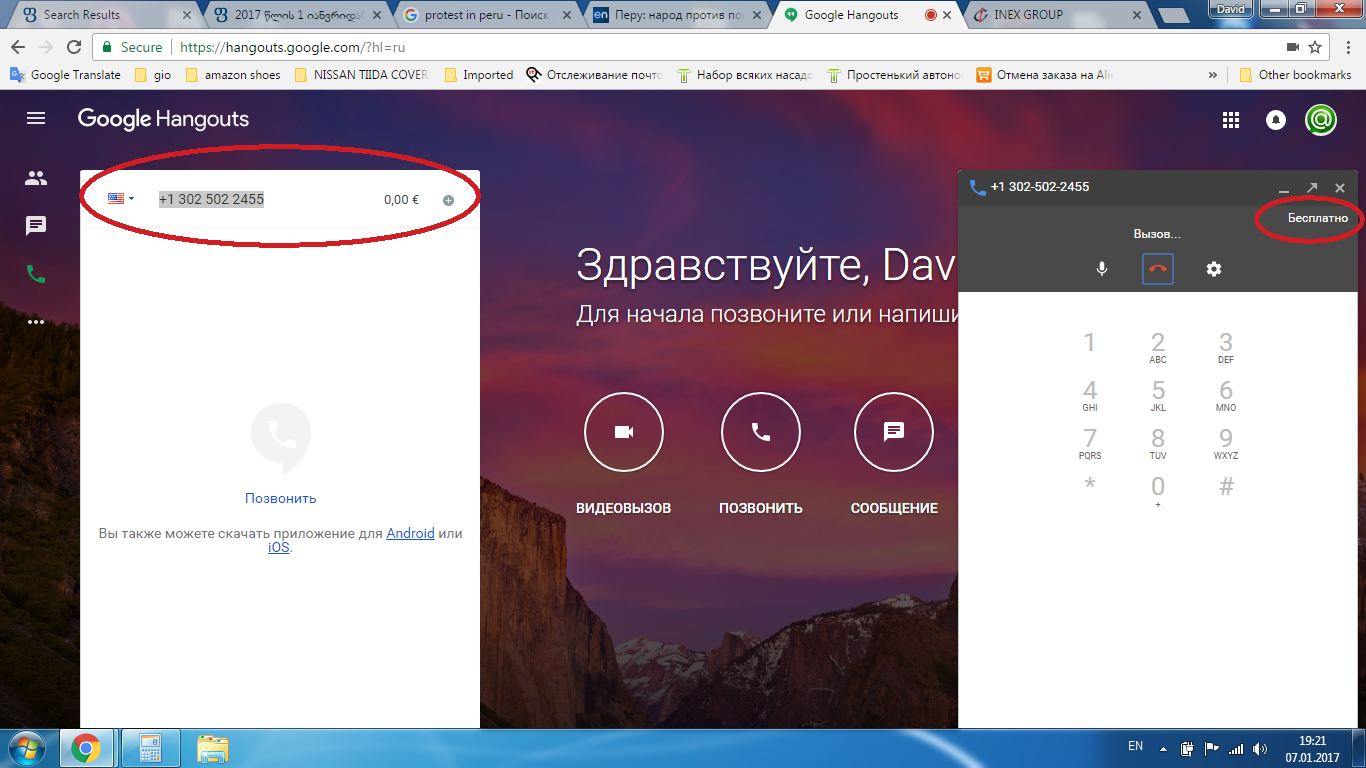The width and height of the screenshot is (1366, 768).
Task: Open the Google Translate bookmark
Action: point(65,75)
